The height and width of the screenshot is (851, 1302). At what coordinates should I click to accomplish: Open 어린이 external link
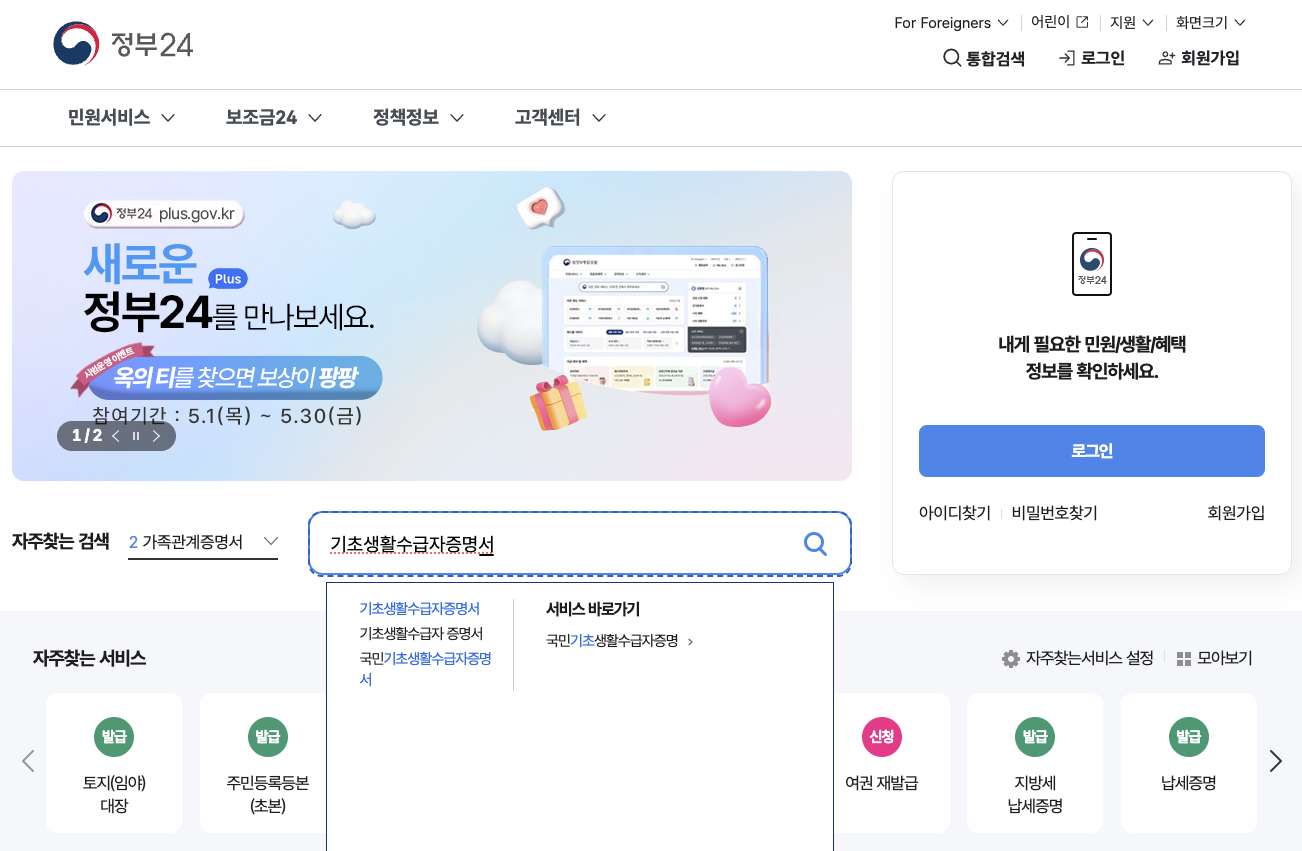[x=1060, y=22]
